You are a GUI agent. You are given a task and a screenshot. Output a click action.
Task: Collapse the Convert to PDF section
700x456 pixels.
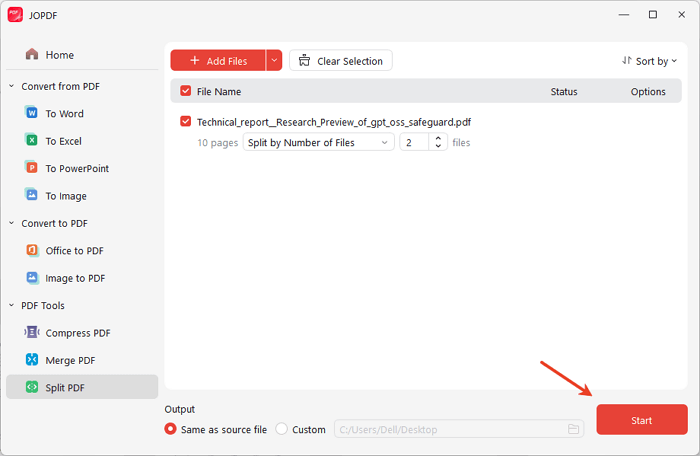pos(12,223)
